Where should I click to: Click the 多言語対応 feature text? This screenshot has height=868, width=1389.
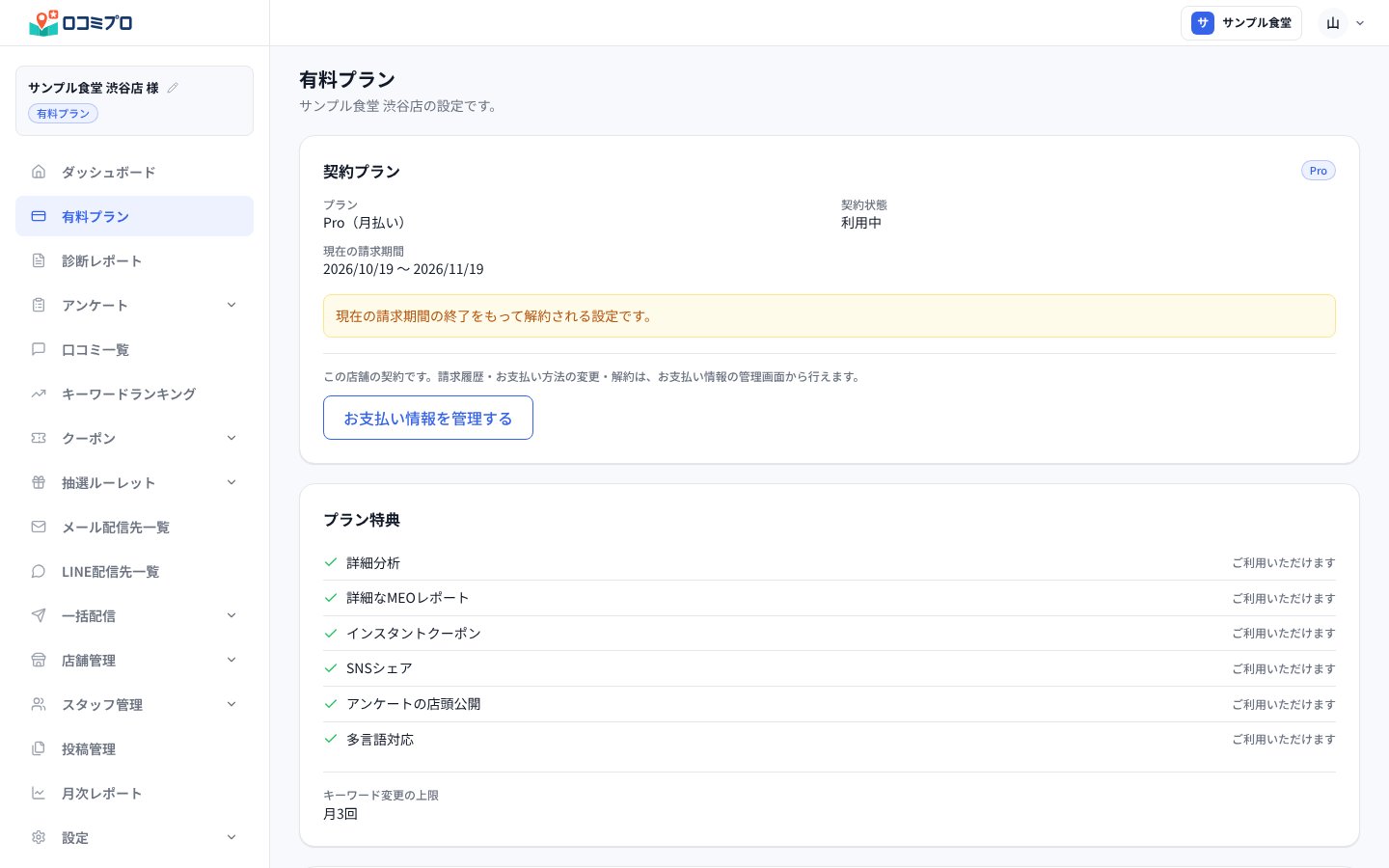380,740
